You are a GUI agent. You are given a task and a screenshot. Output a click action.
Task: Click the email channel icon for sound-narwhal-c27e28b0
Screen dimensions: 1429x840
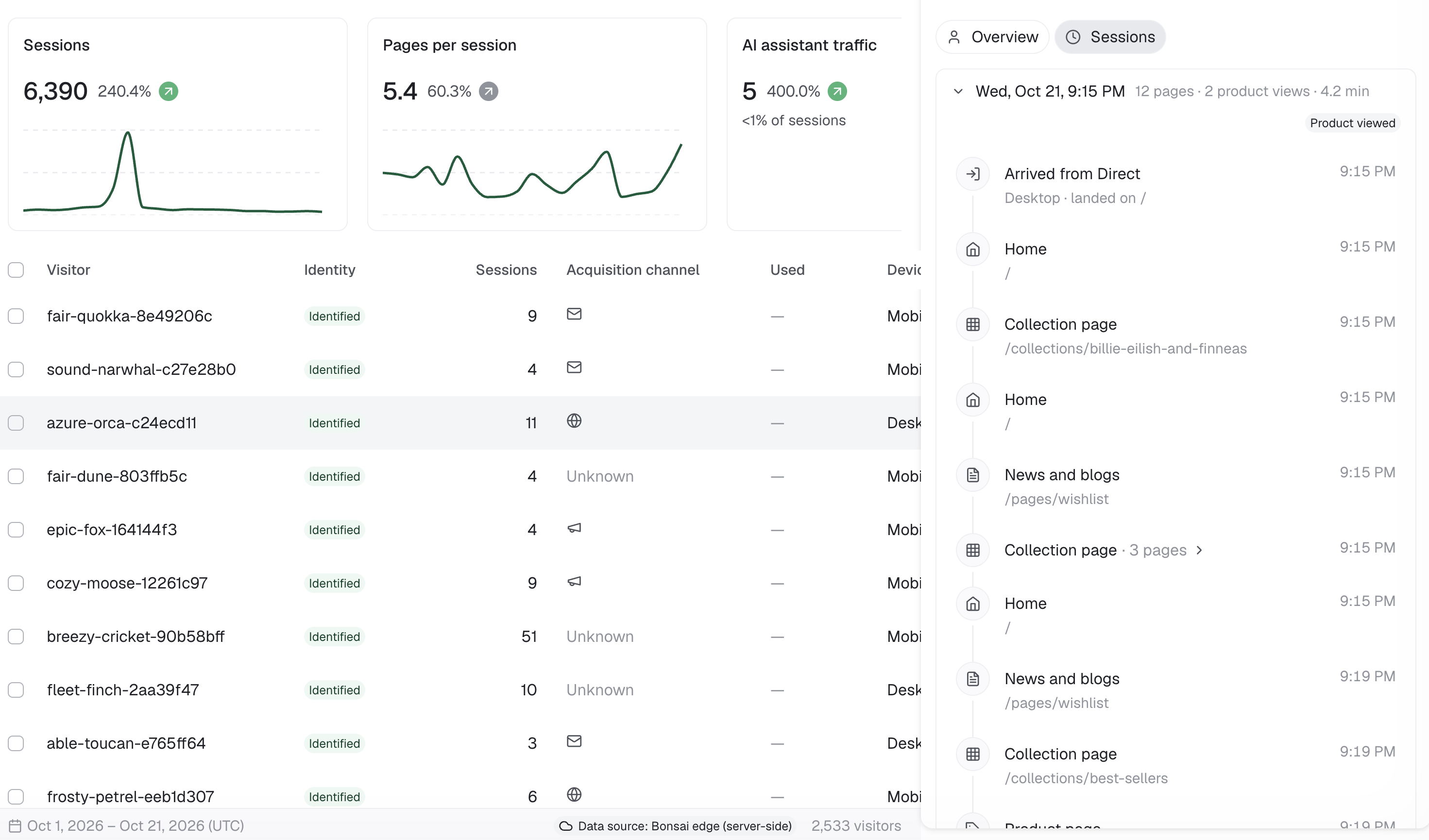574,367
